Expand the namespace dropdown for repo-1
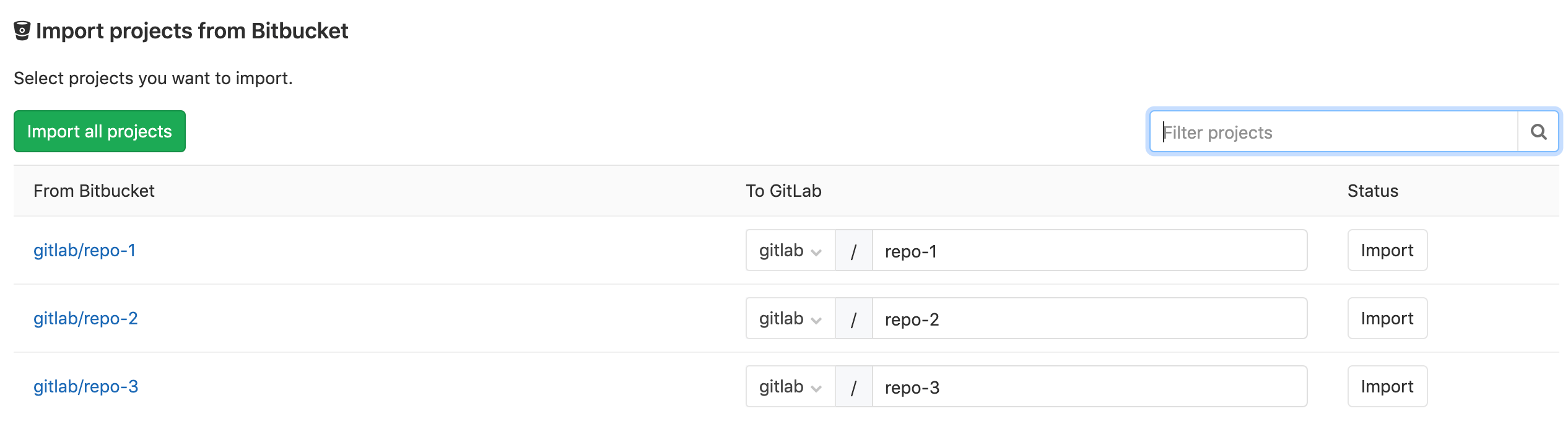Image resolution: width=1568 pixels, height=437 pixels. [x=790, y=251]
